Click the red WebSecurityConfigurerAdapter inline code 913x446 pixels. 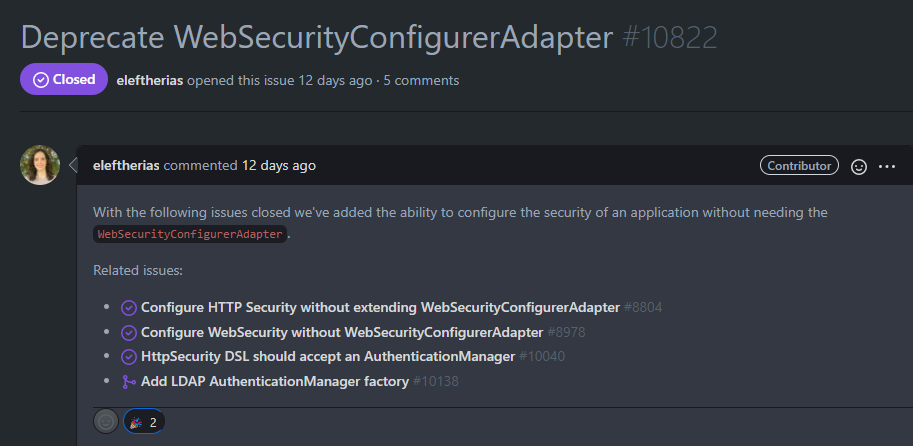coord(191,234)
